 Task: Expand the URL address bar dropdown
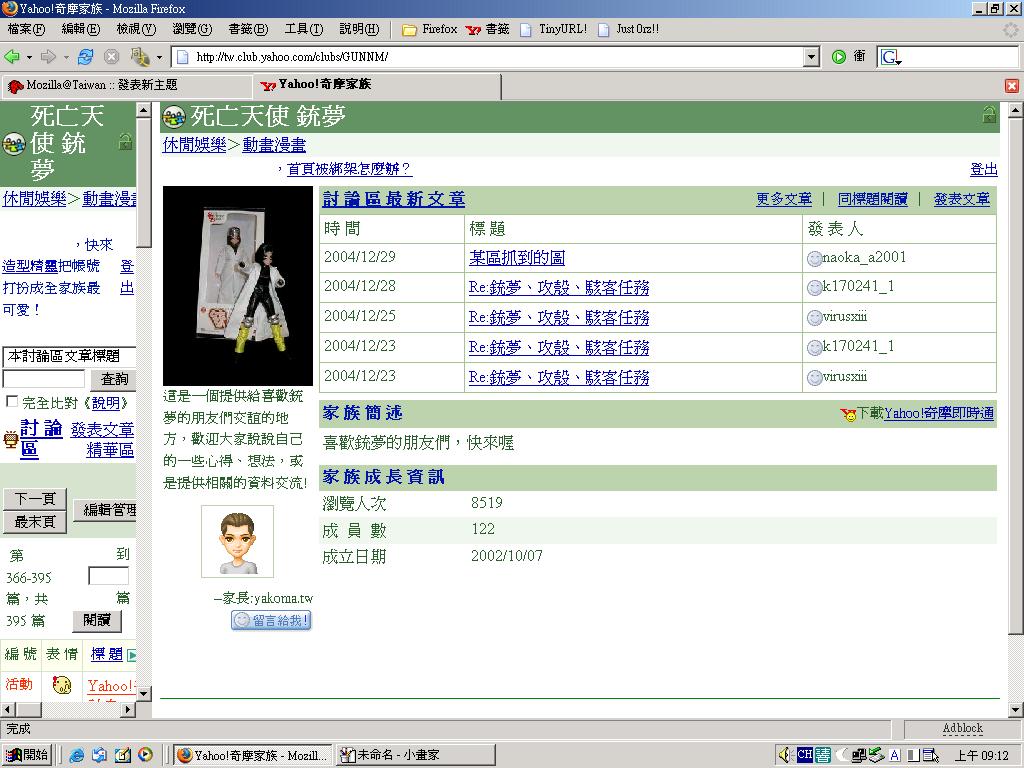point(811,57)
